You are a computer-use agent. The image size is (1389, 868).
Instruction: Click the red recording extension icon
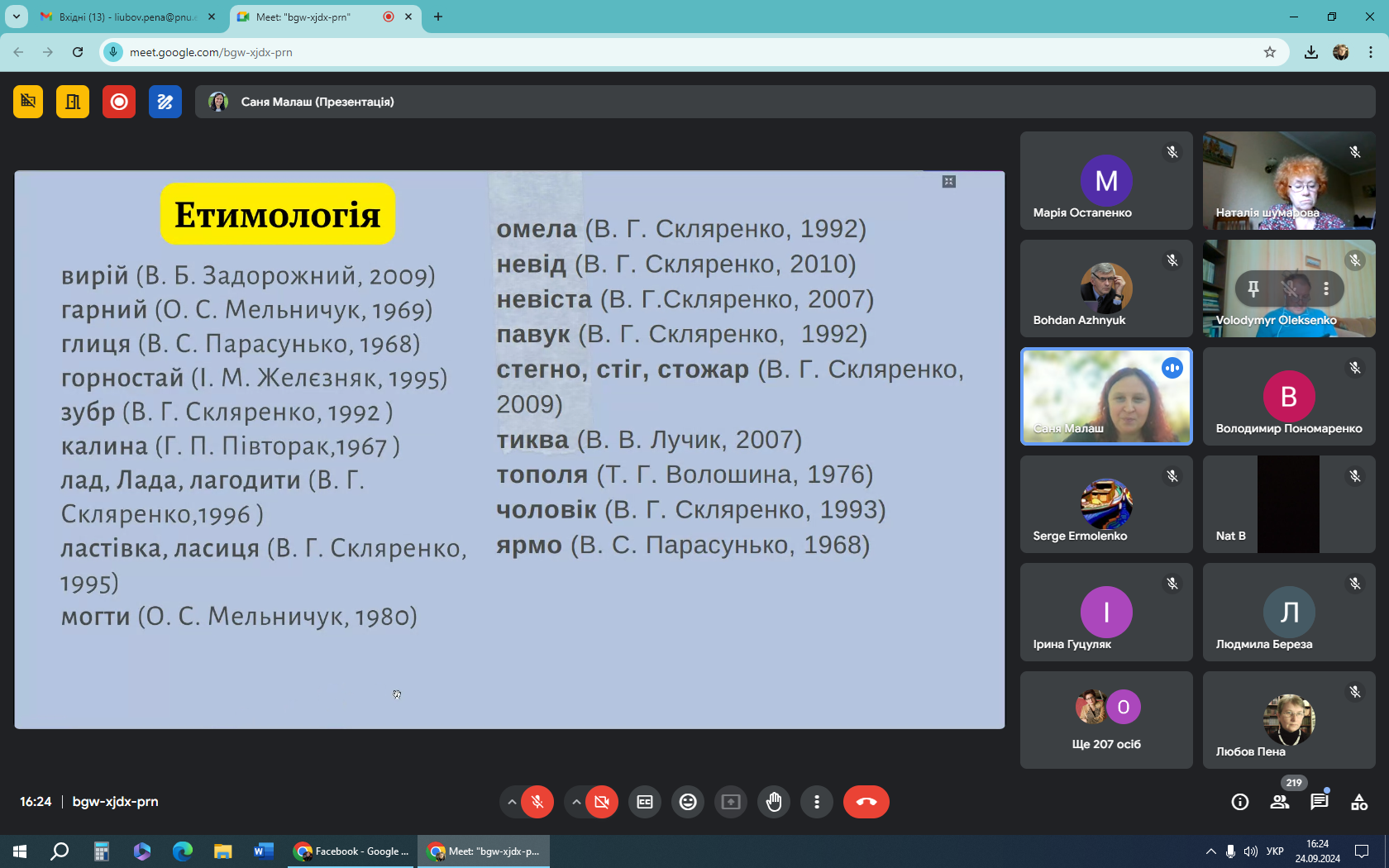click(119, 102)
